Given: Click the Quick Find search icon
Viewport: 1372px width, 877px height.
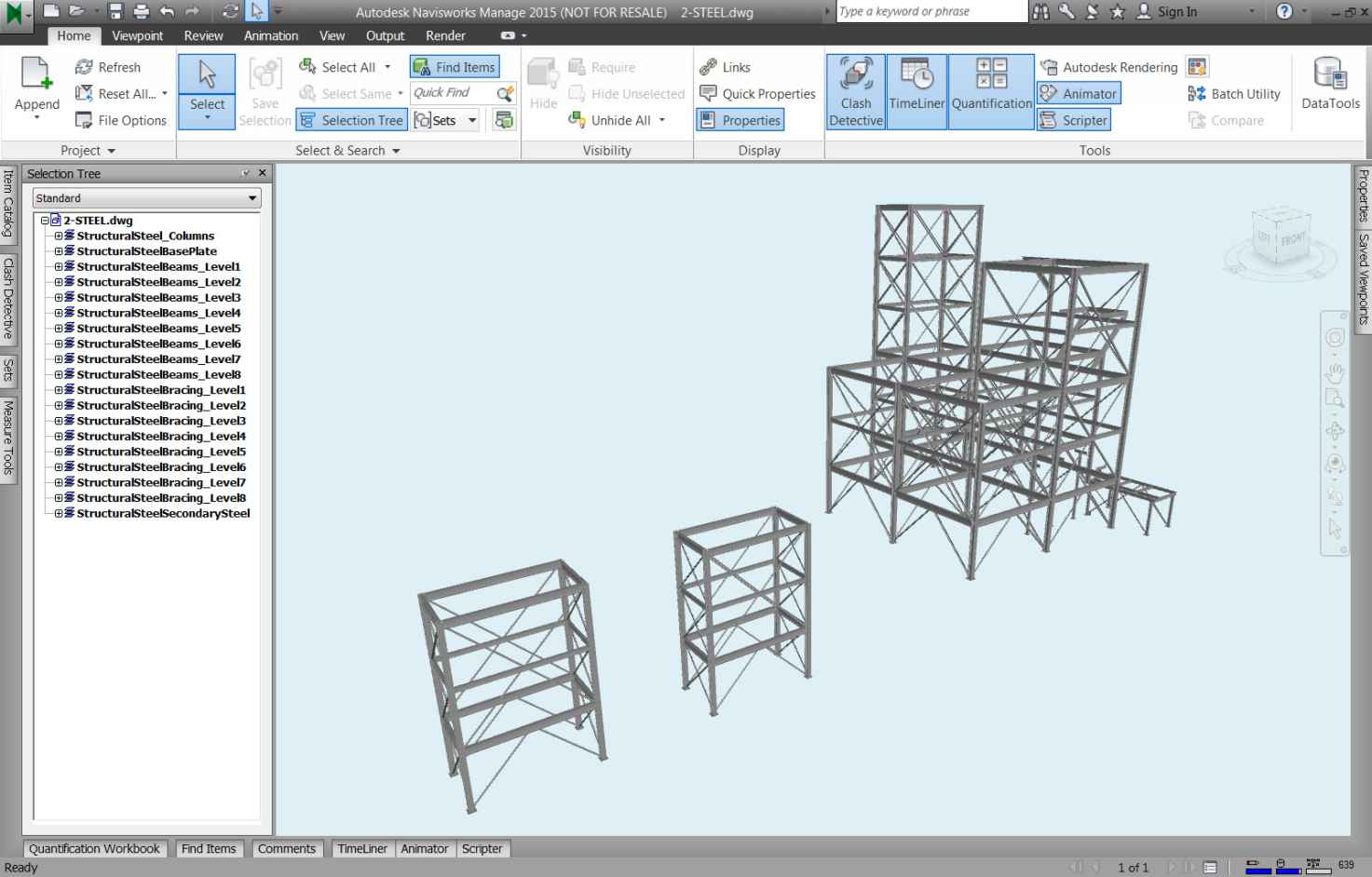Looking at the screenshot, I should pos(505,93).
